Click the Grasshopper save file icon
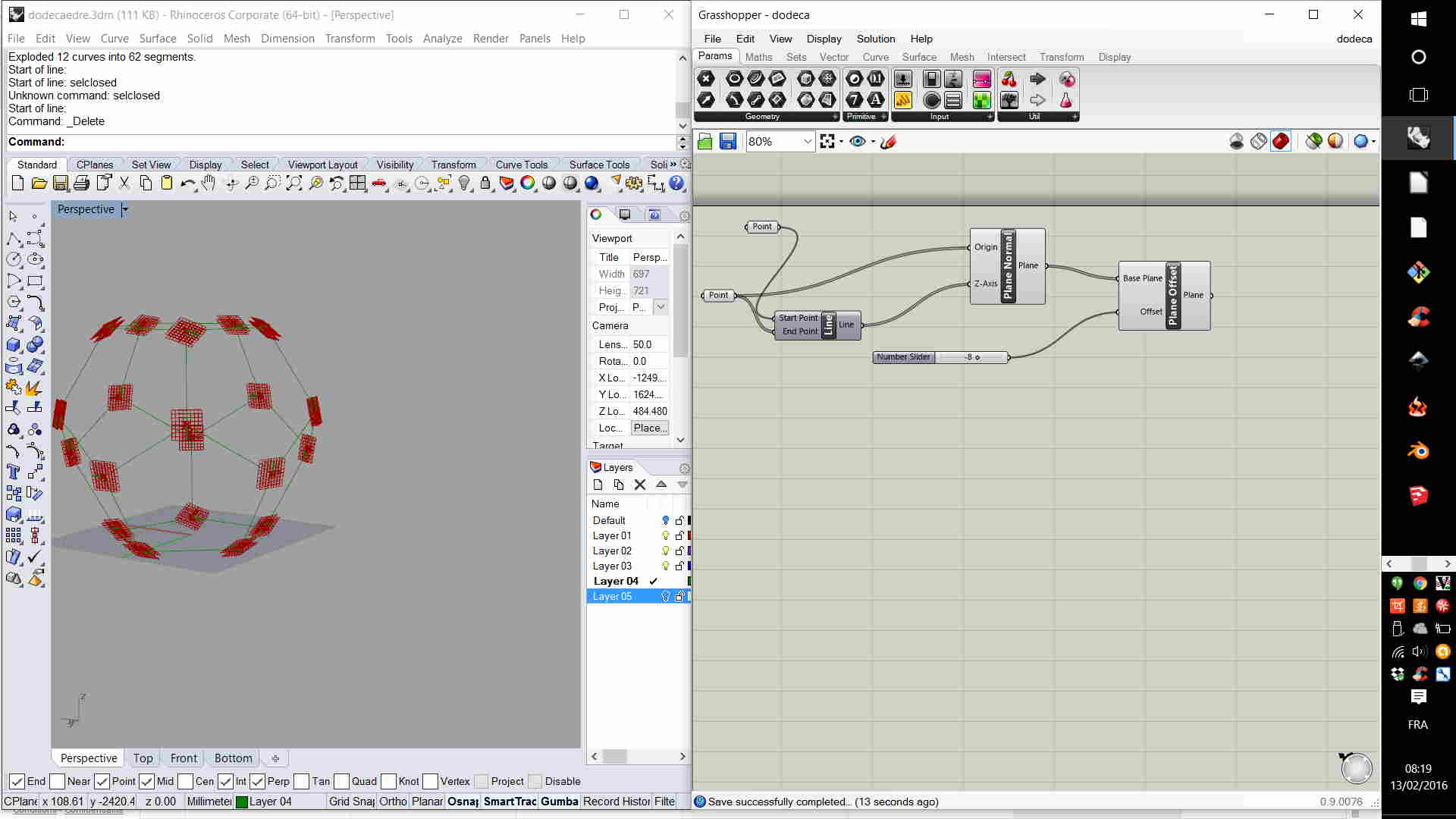Screen dimensions: 1456x819 coord(727,142)
